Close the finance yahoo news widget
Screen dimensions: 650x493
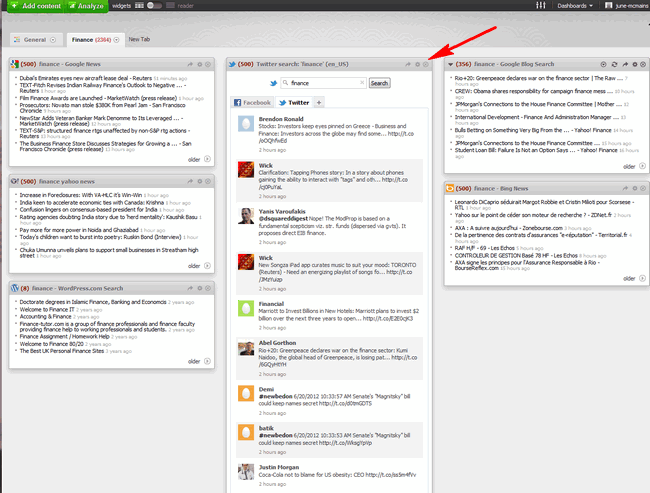(x=208, y=181)
